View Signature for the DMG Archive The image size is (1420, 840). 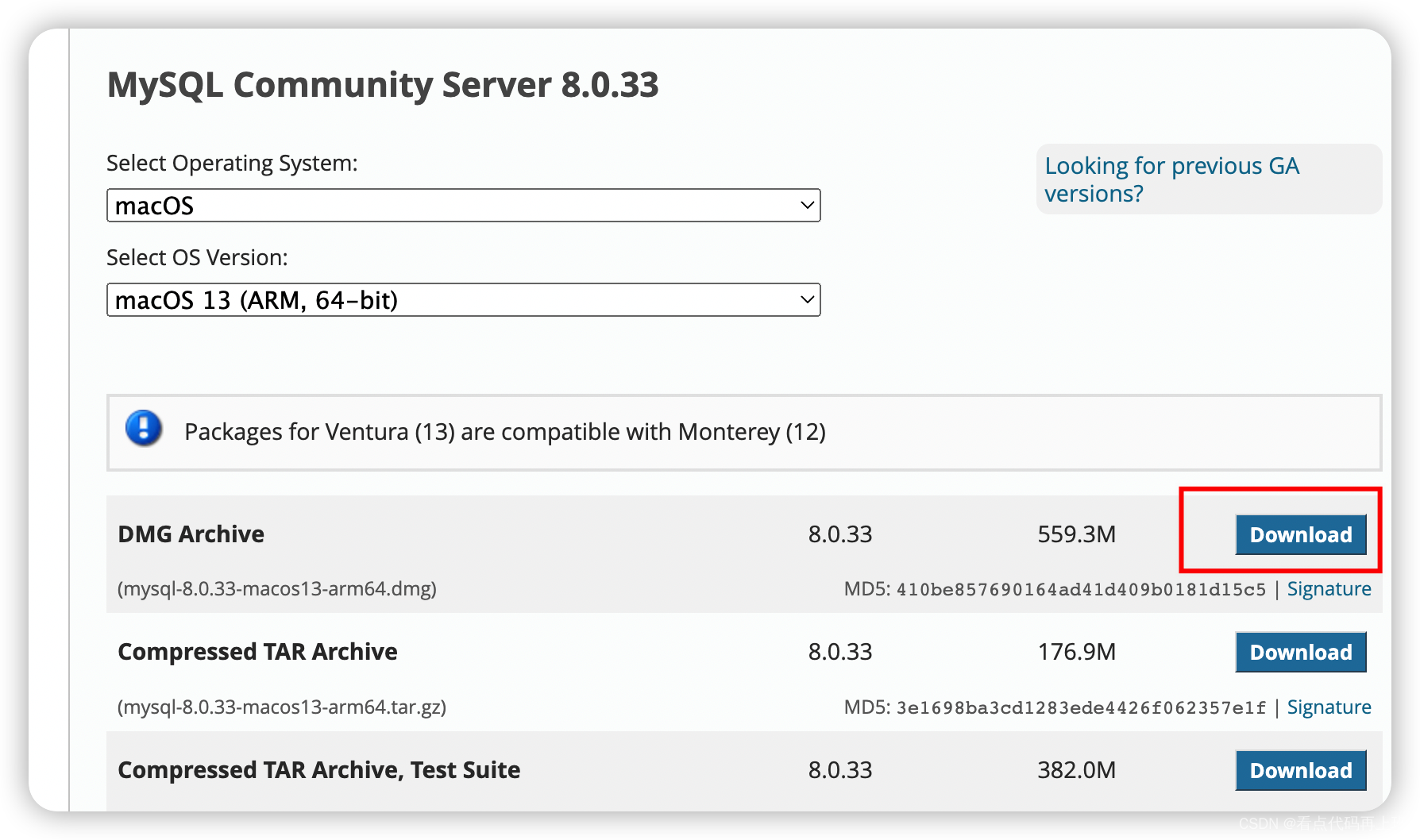pos(1328,588)
